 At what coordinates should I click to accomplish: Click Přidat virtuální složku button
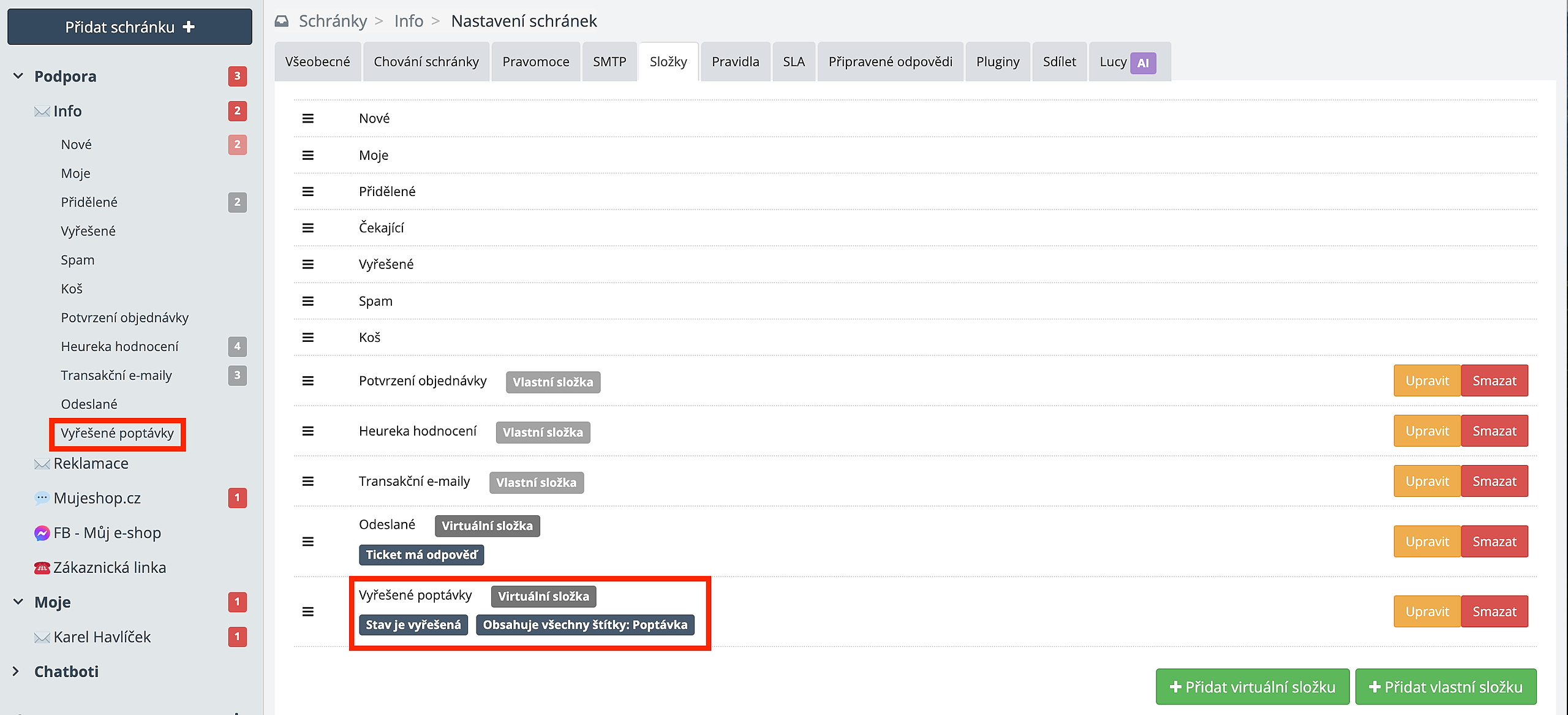pos(1252,687)
